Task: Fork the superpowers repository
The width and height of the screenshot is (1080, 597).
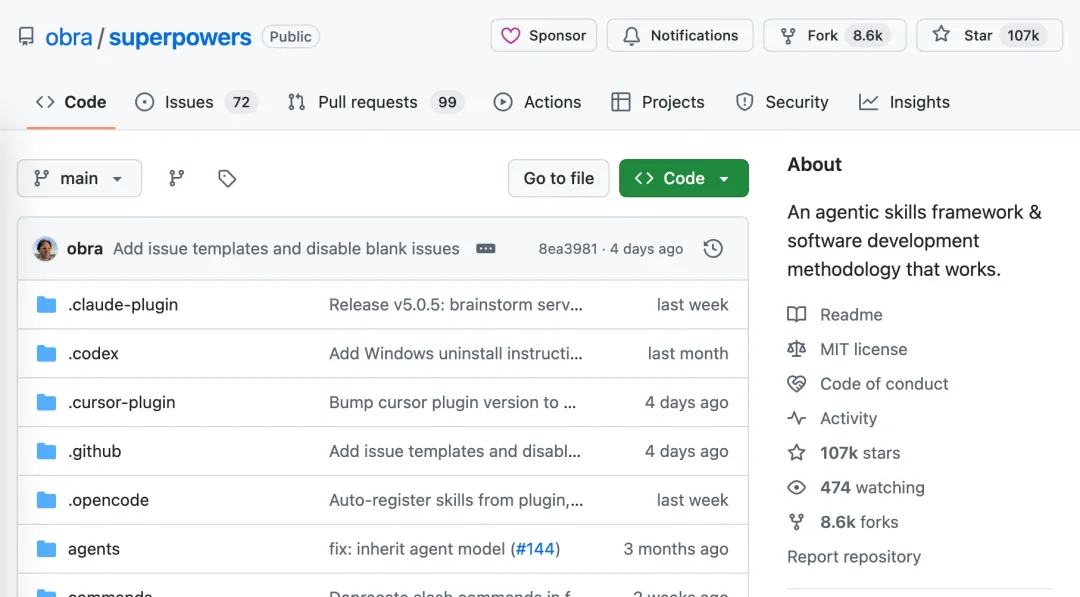Action: pyautogui.click(x=822, y=36)
